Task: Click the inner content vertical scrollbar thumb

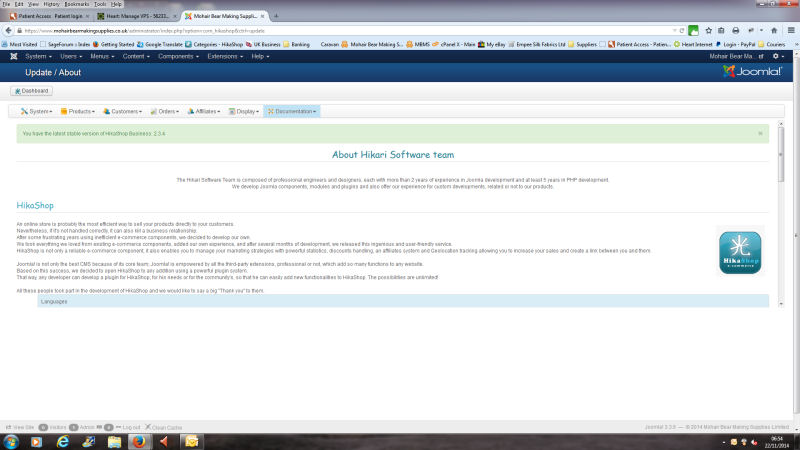Action: tap(781, 153)
